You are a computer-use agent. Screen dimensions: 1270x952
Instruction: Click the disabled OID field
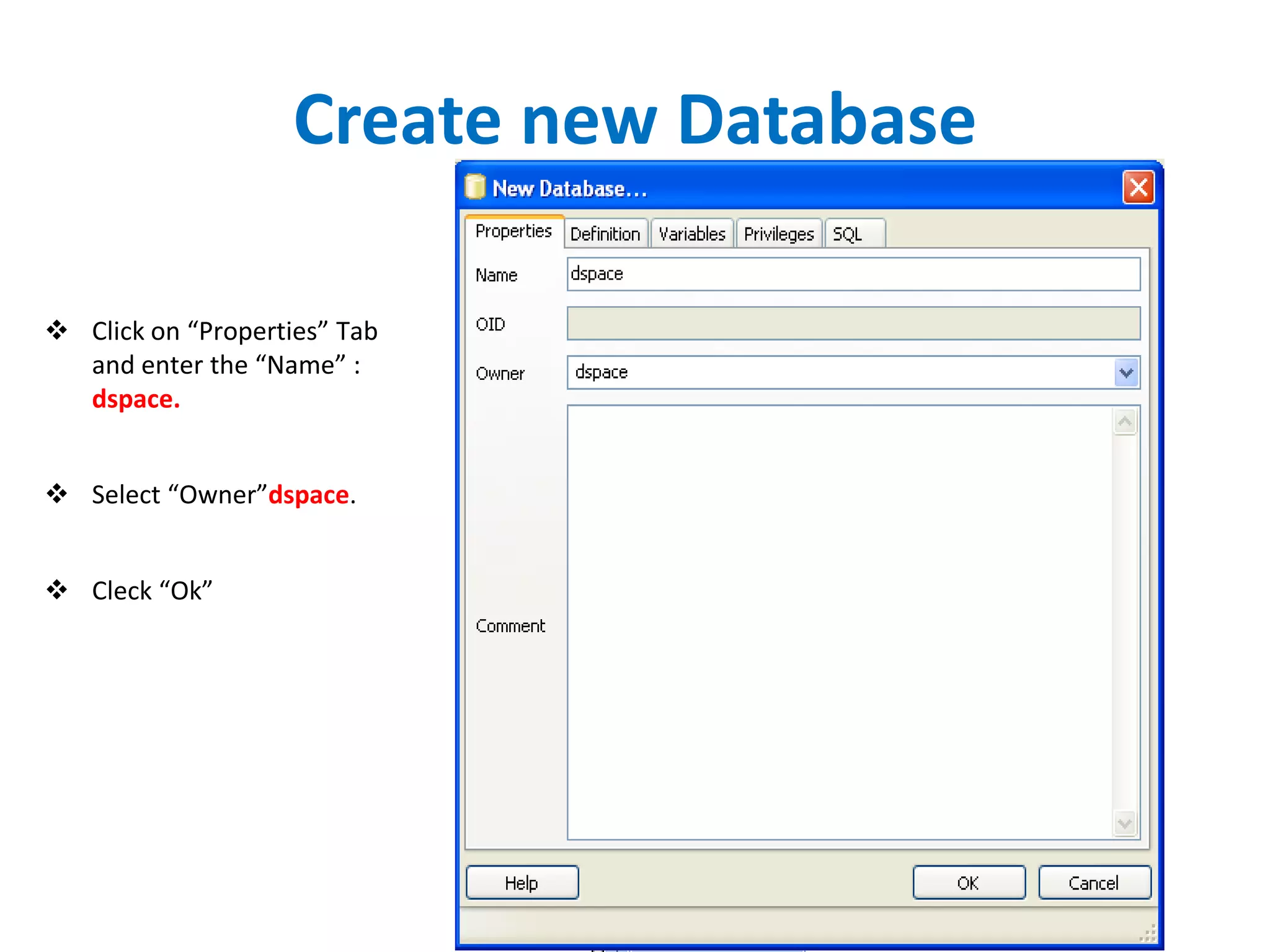pos(853,323)
